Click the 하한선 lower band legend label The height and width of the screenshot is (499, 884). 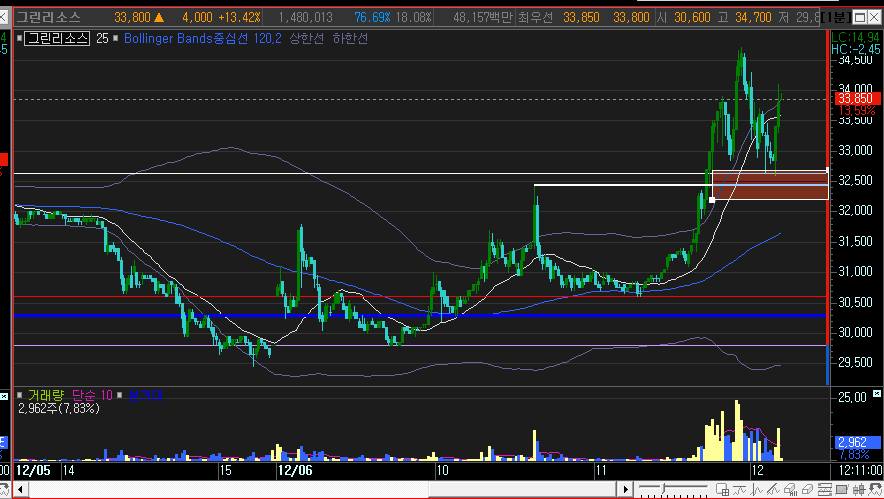click(350, 38)
